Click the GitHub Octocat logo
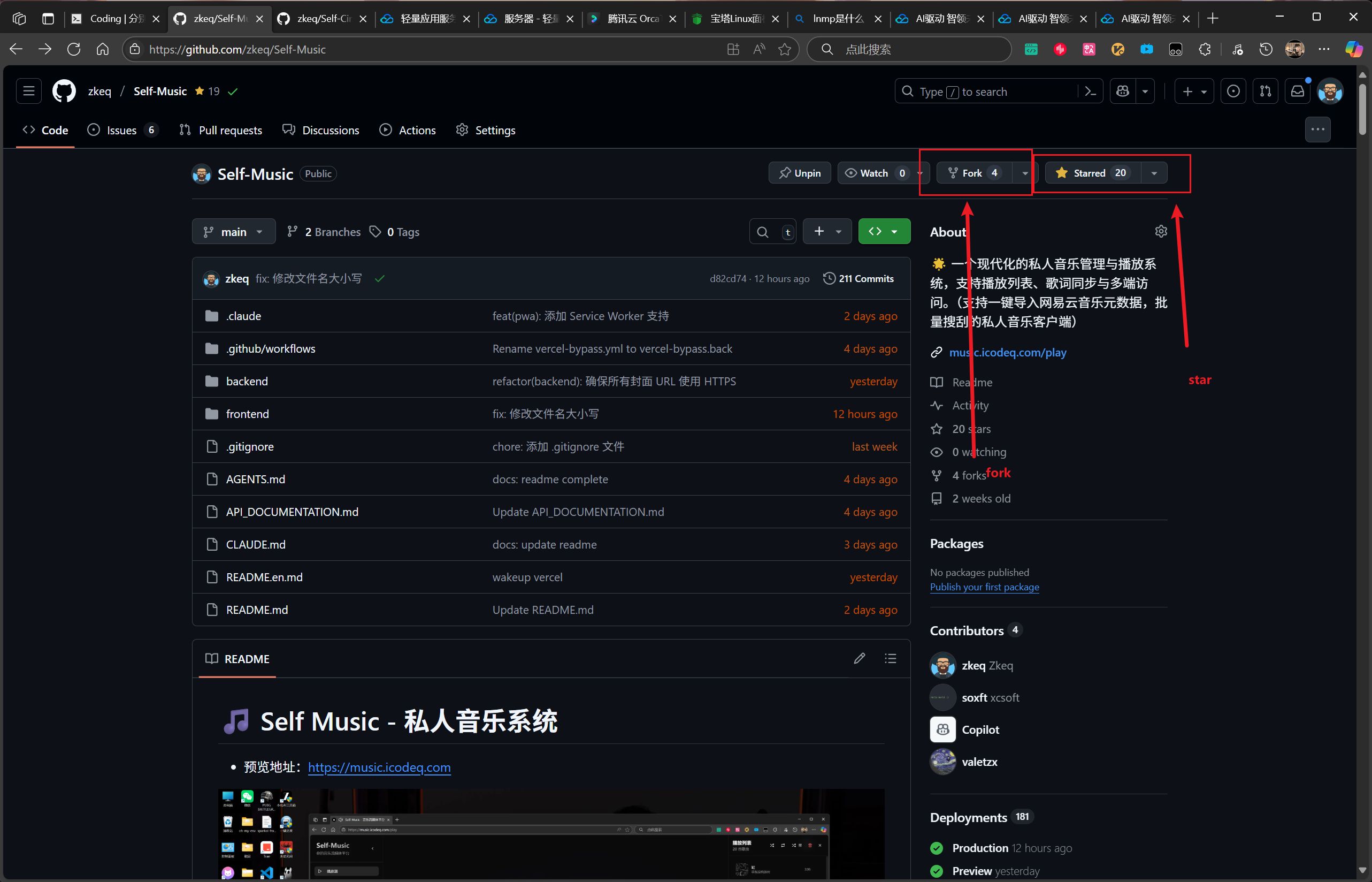This screenshot has width=1372, height=882. pyautogui.click(x=64, y=91)
